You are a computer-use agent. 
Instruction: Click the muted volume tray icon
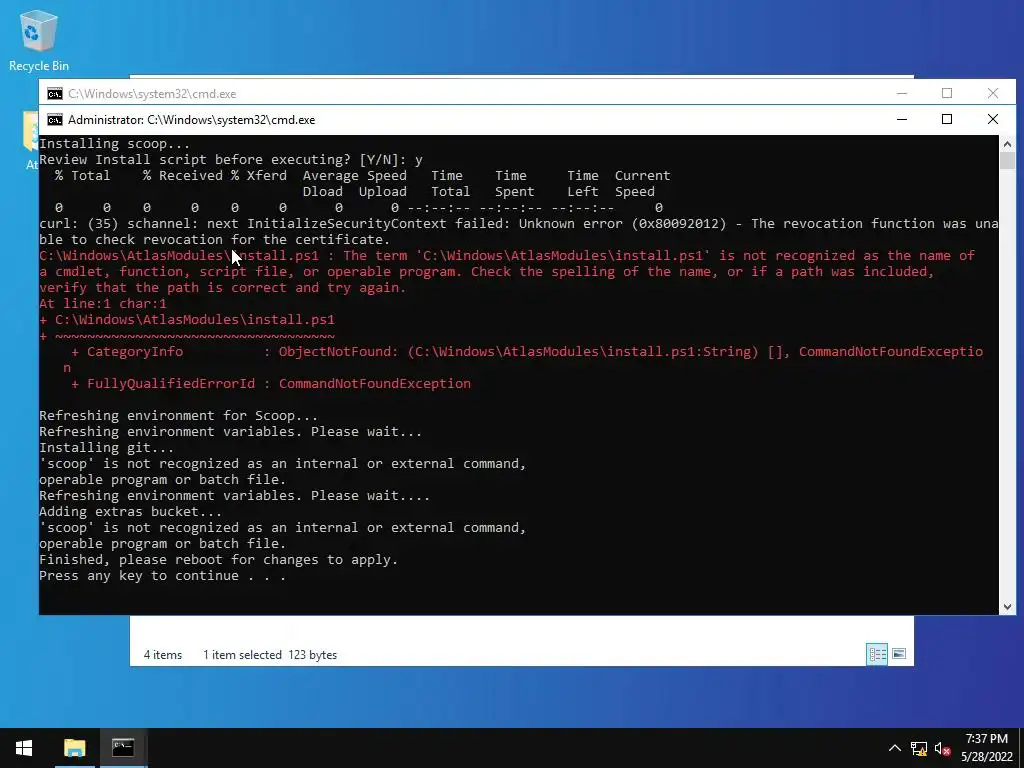(942, 748)
